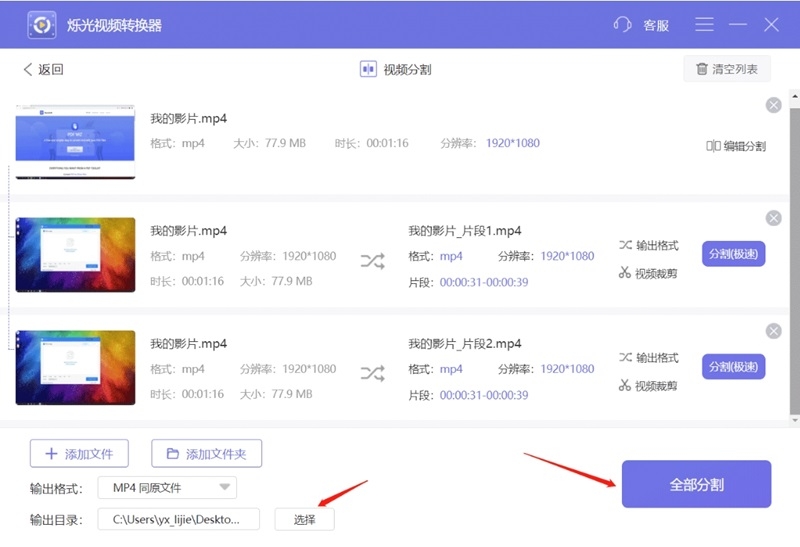Minimize the 烁光视频转换器 window
Image resolution: width=800 pixels, height=547 pixels.
click(738, 24)
